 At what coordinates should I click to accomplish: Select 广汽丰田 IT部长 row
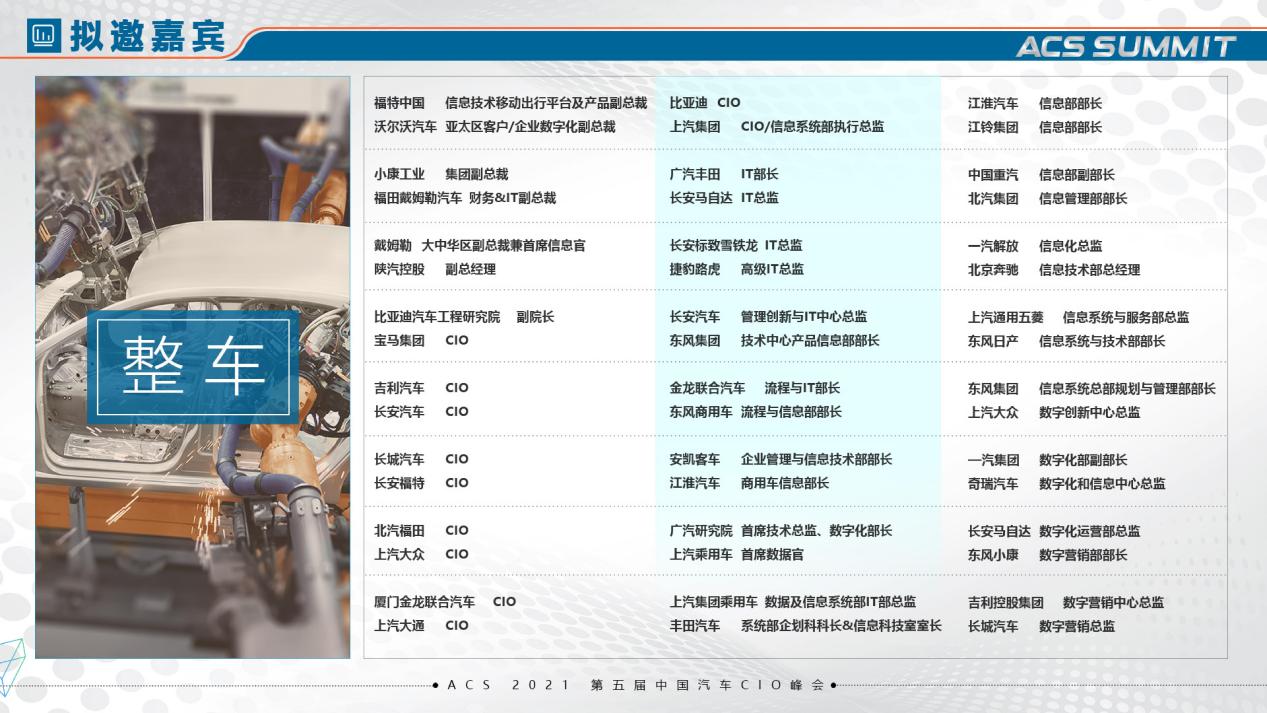[x=724, y=174]
